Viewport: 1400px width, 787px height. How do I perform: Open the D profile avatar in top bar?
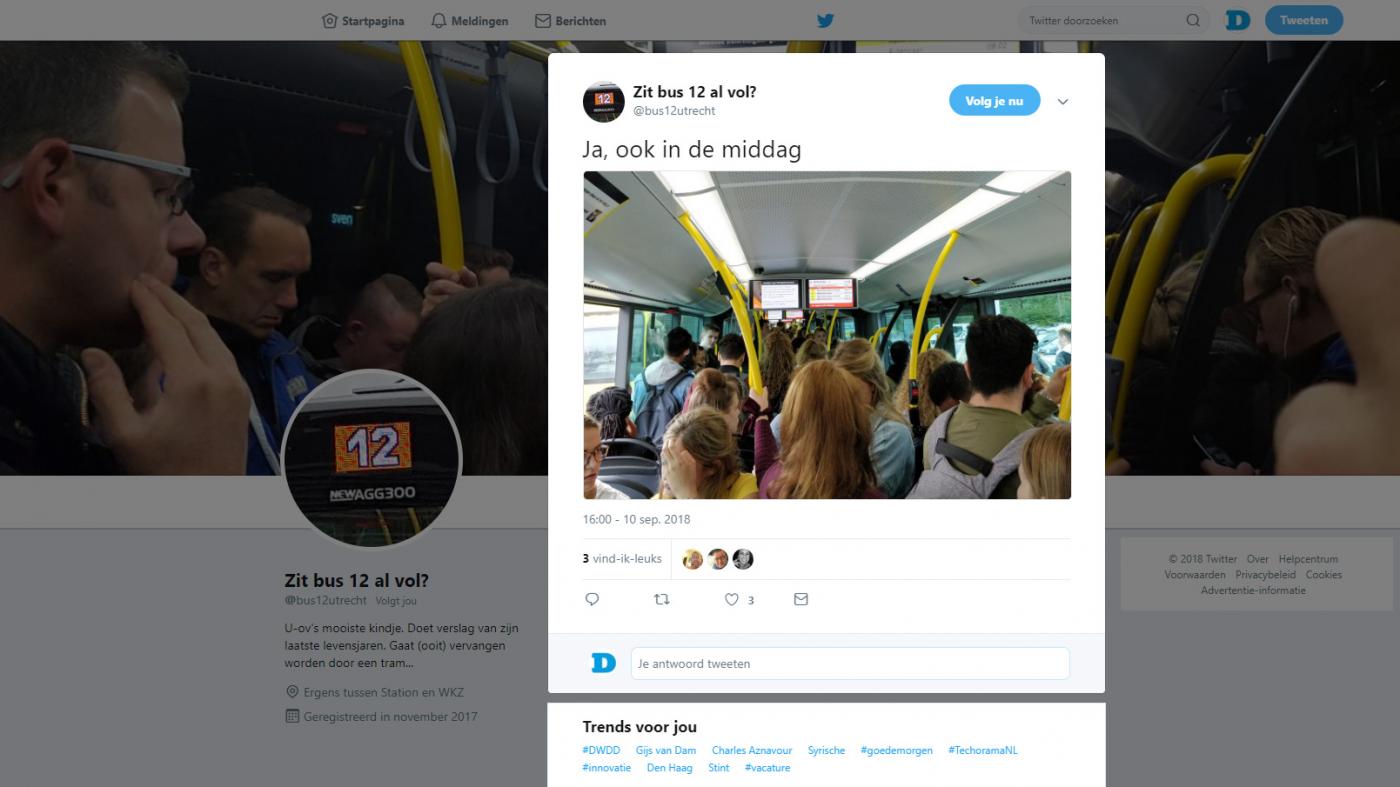pyautogui.click(x=1238, y=20)
